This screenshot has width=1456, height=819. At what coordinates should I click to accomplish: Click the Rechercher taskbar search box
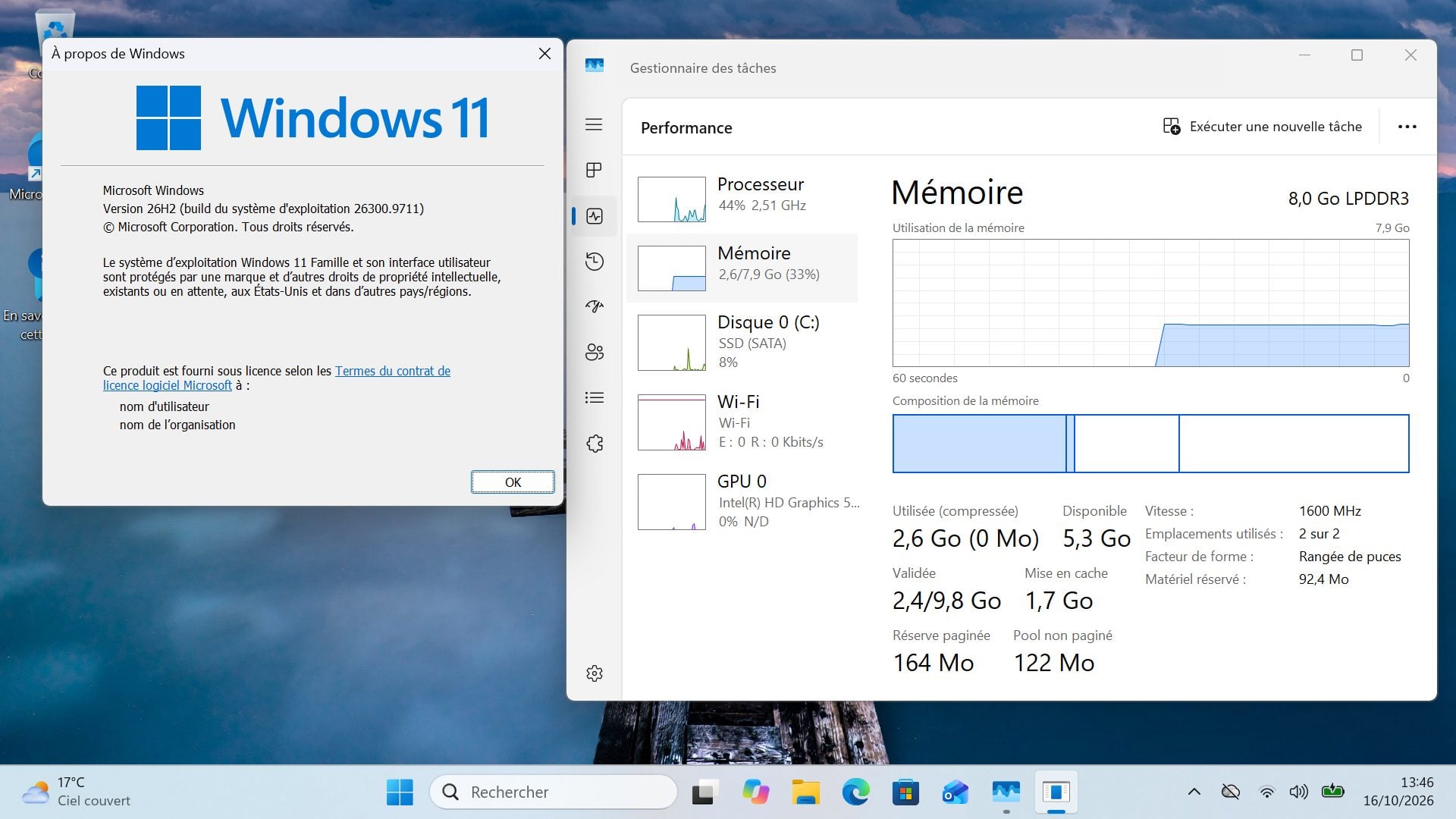553,792
